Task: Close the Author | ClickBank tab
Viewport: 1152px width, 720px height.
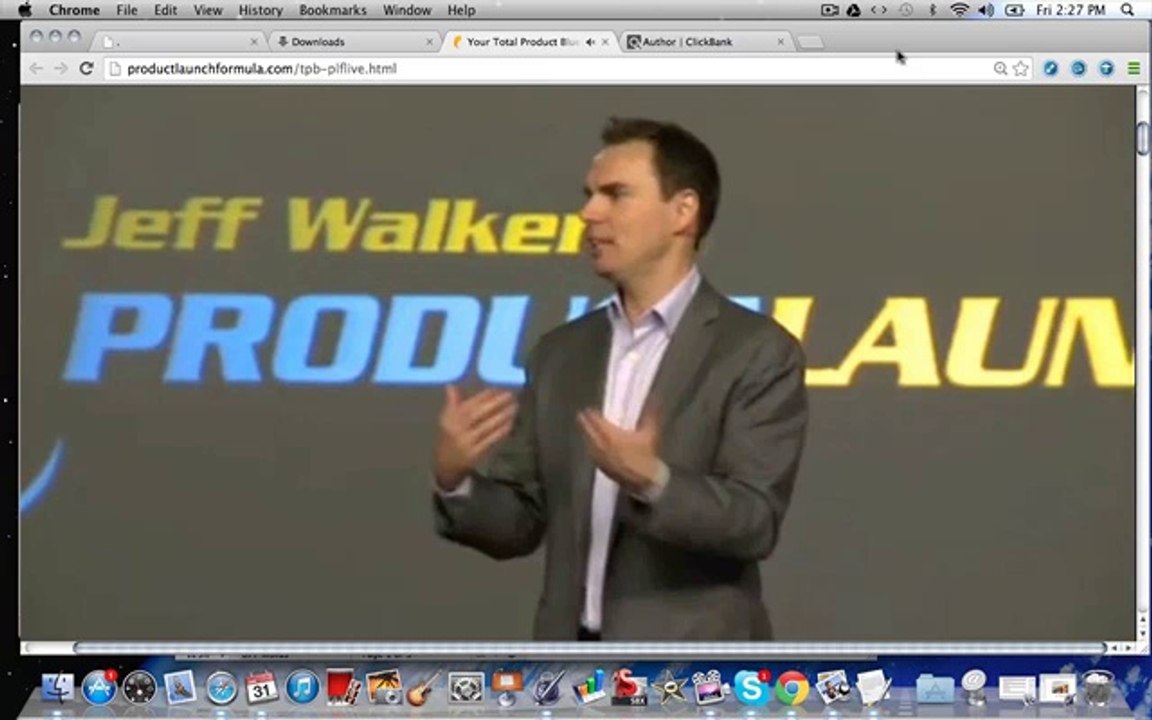Action: point(780,42)
